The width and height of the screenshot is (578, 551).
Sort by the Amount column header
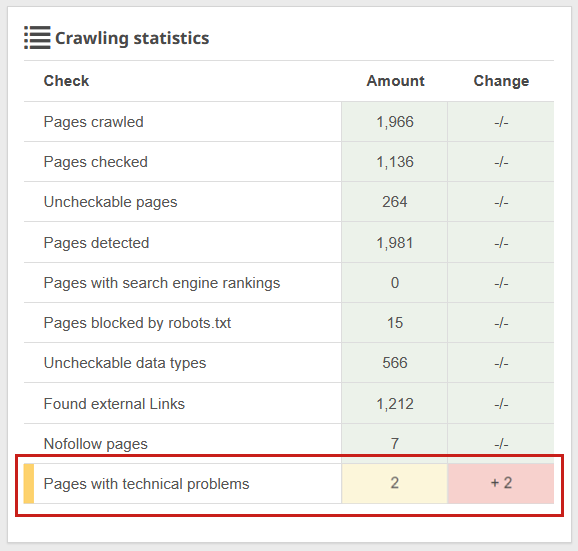click(x=395, y=81)
